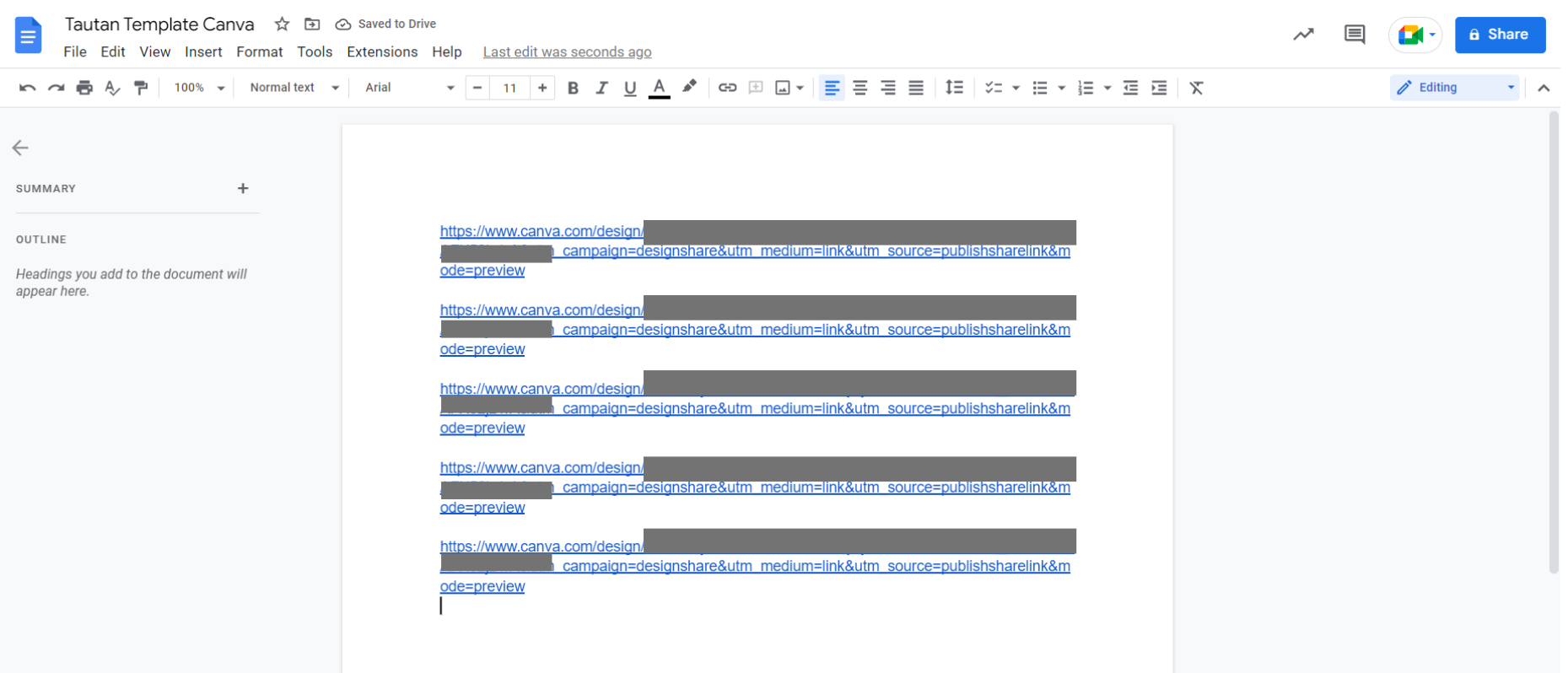Screen dimensions: 1568x673
Task: Open line and paragraph spacing
Action: pyautogui.click(x=954, y=87)
